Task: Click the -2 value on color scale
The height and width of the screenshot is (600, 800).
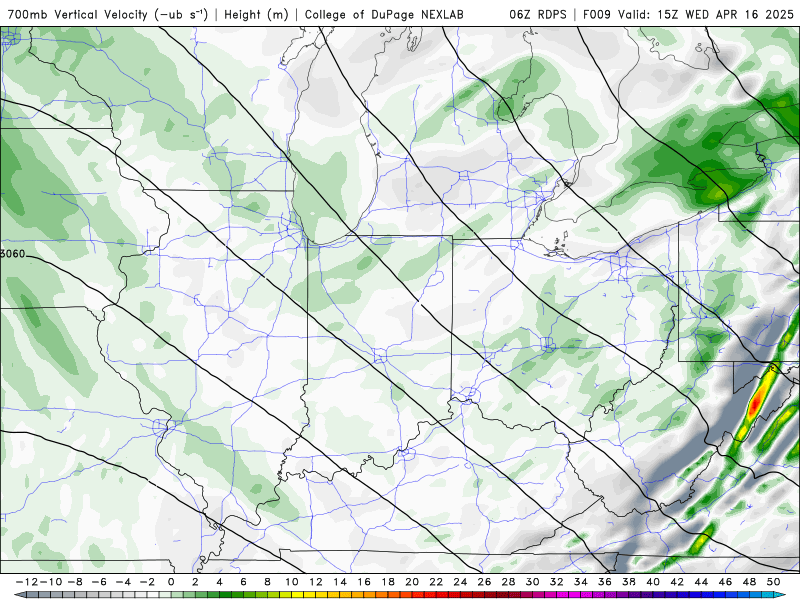Action: point(147,582)
